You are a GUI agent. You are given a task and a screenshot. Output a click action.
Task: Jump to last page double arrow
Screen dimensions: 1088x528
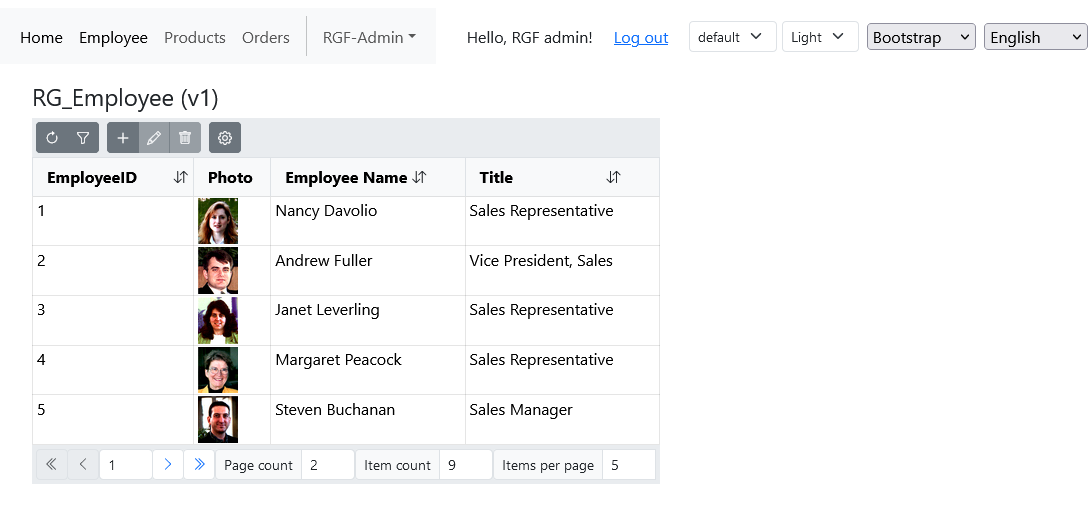pos(199,464)
